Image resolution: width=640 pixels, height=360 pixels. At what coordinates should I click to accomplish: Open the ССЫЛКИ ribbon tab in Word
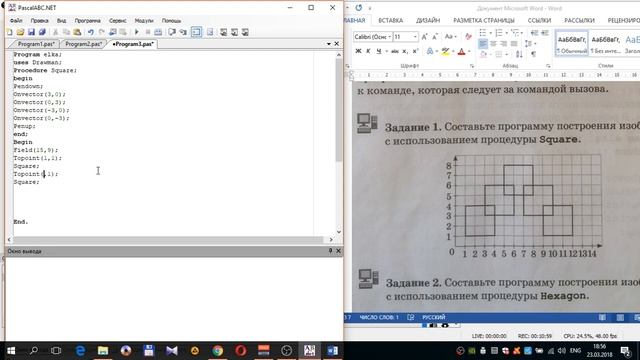click(x=539, y=20)
